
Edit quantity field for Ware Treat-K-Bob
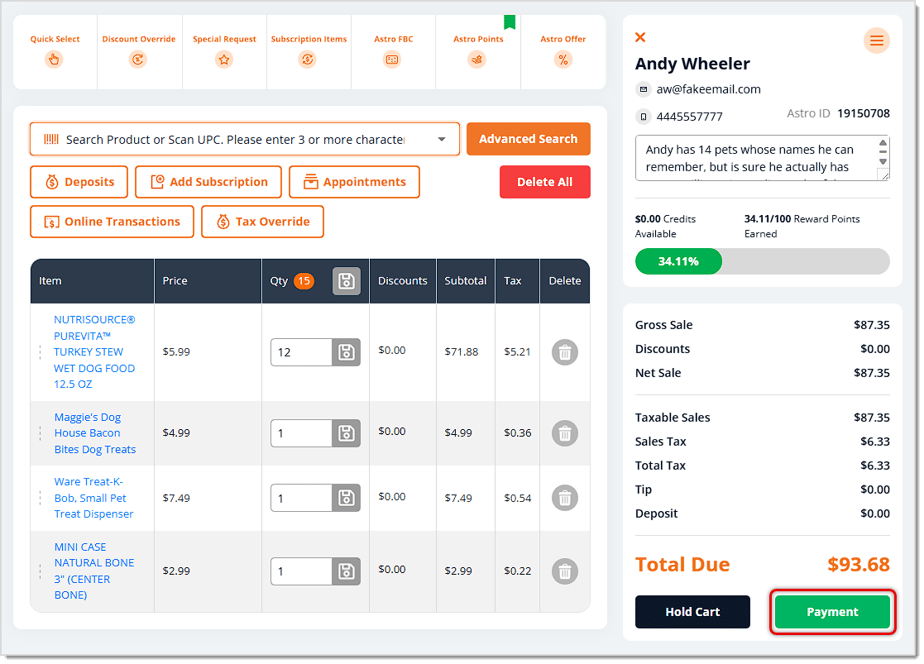pos(301,498)
